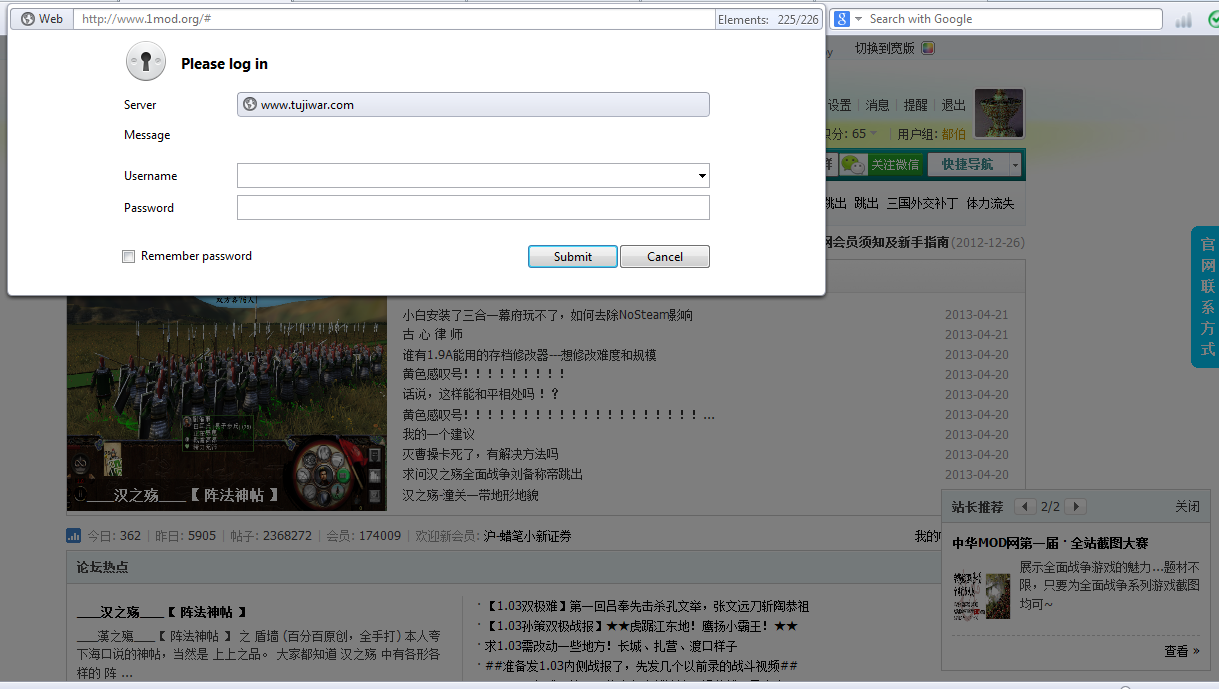Open the 消息 messages link

877,105
